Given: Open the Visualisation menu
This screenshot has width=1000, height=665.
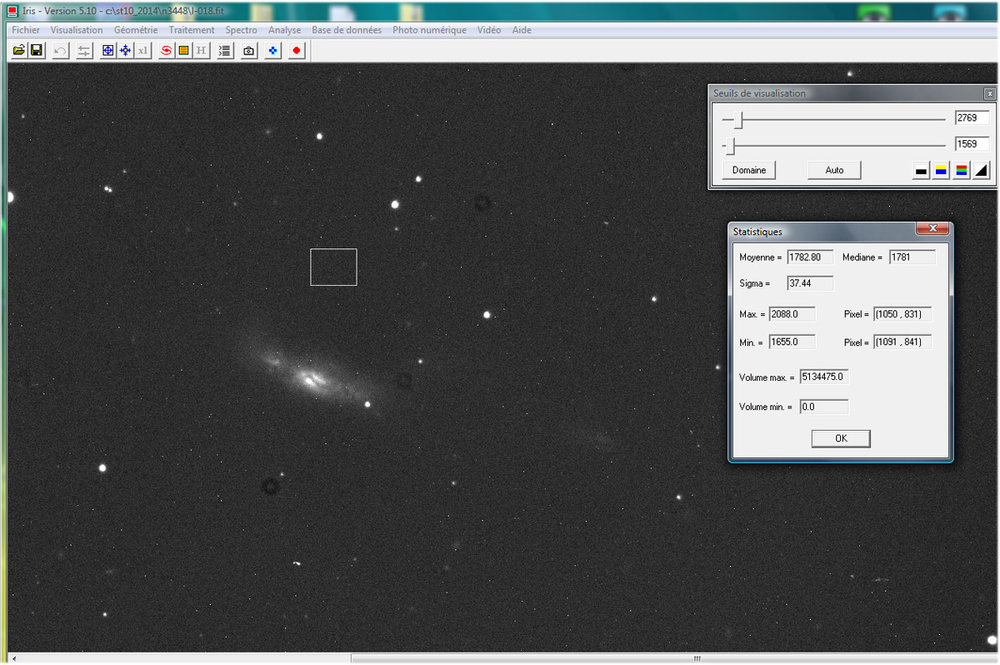Looking at the screenshot, I should pyautogui.click(x=77, y=30).
